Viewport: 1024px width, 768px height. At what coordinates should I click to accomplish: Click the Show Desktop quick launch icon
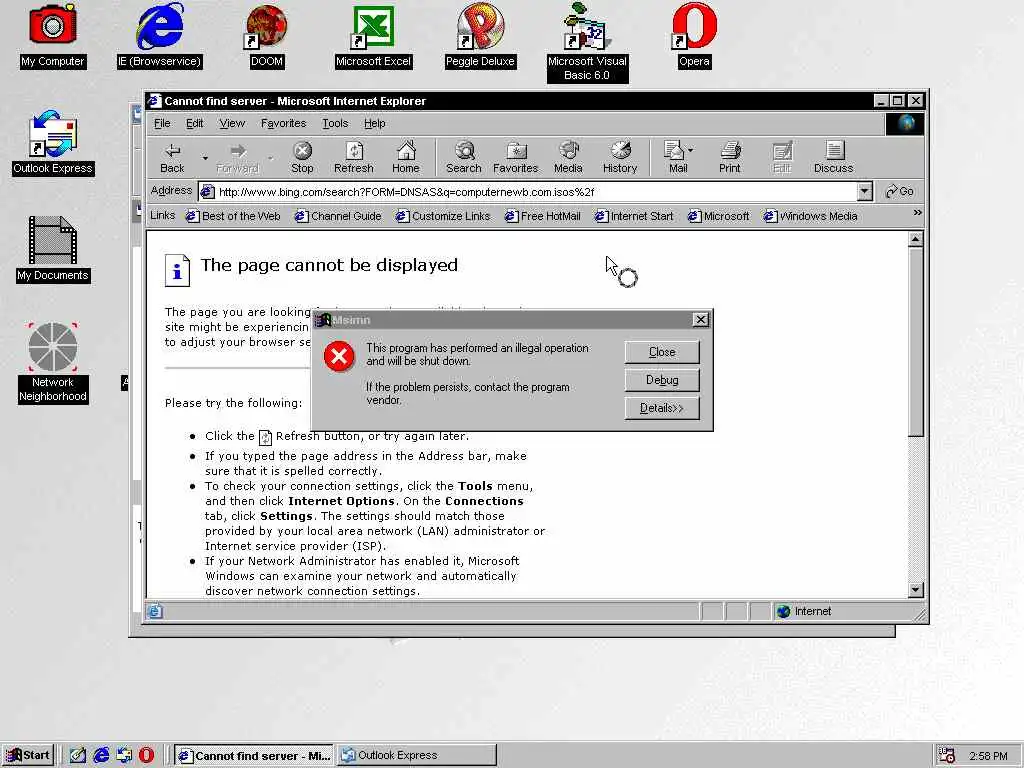(x=78, y=755)
